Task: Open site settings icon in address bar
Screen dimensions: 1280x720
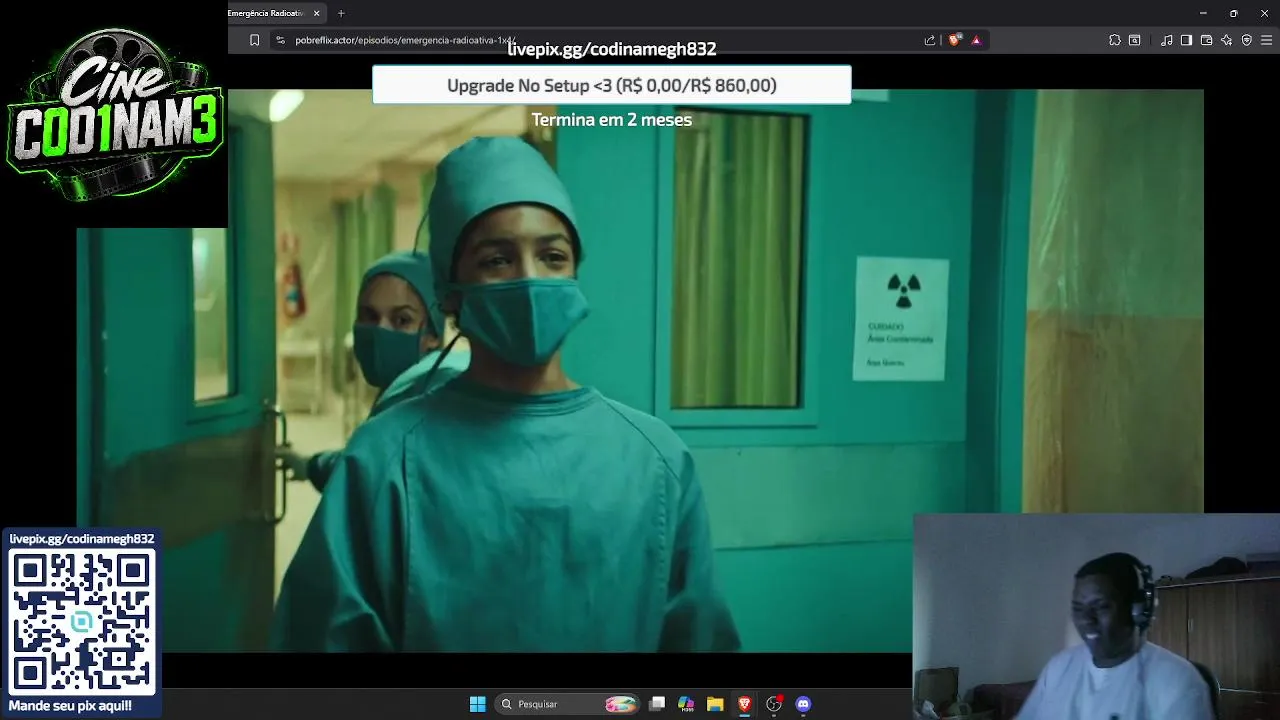Action: click(280, 40)
